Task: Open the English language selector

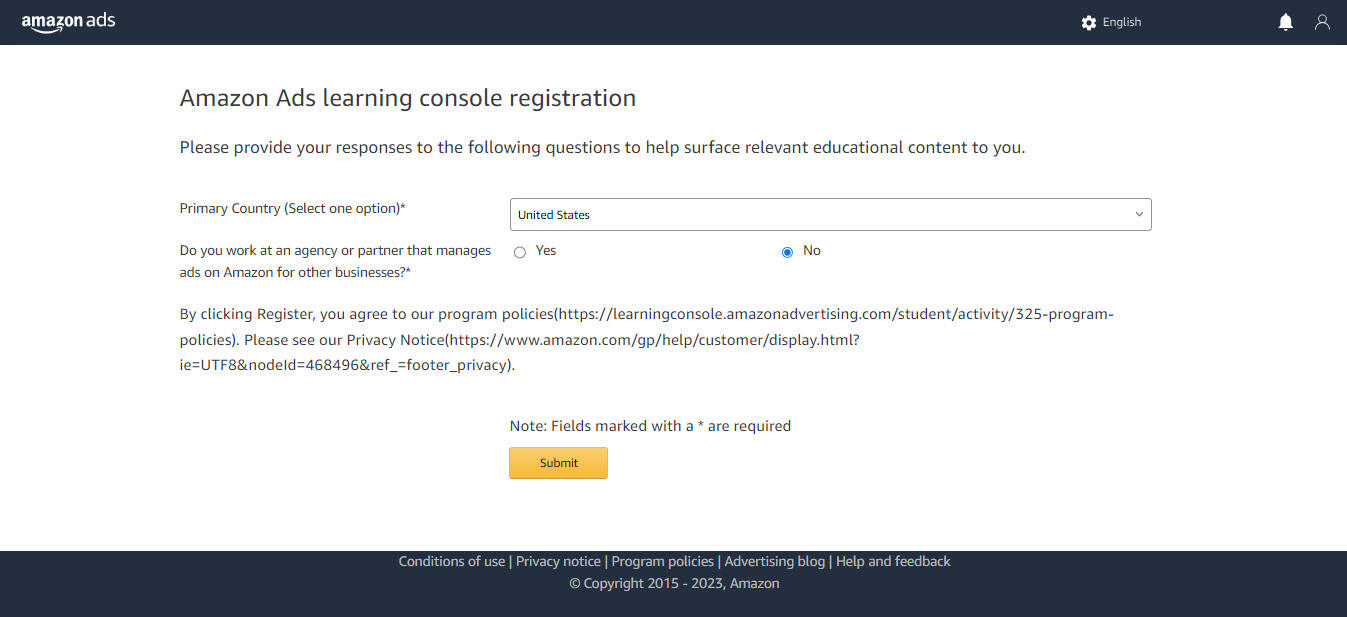Action: [x=1121, y=22]
